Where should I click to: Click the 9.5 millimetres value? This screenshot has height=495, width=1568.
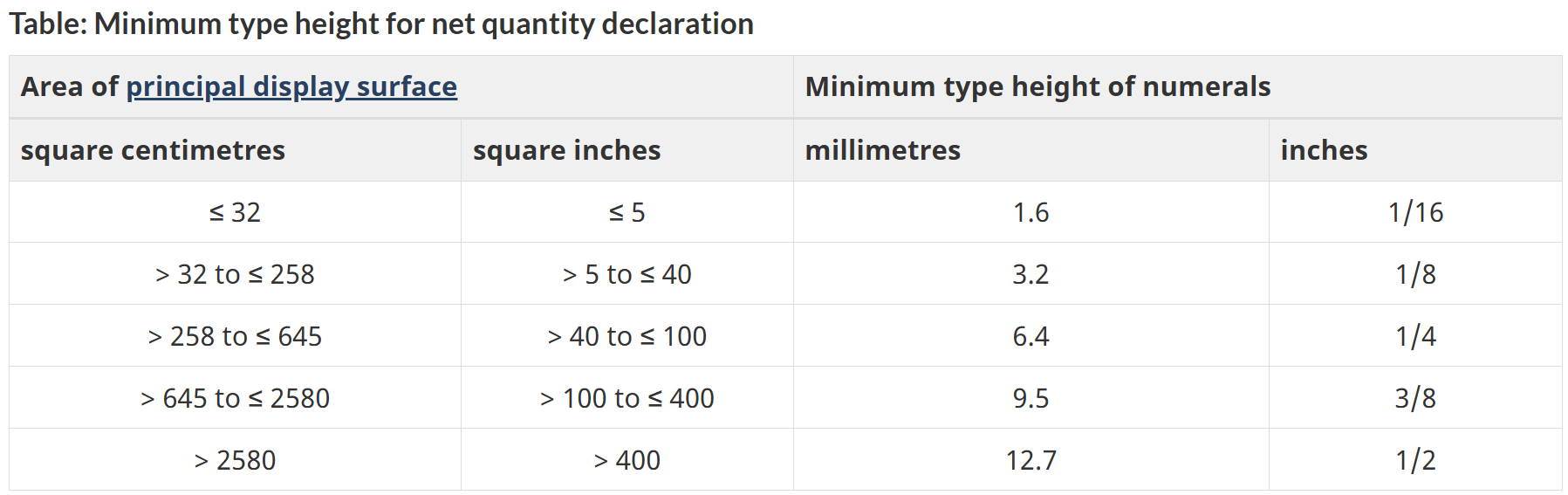1030,398
